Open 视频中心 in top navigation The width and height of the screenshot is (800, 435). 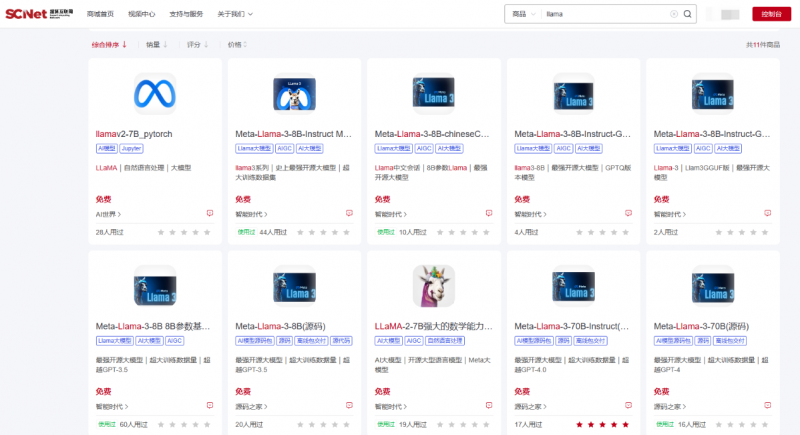click(x=141, y=14)
